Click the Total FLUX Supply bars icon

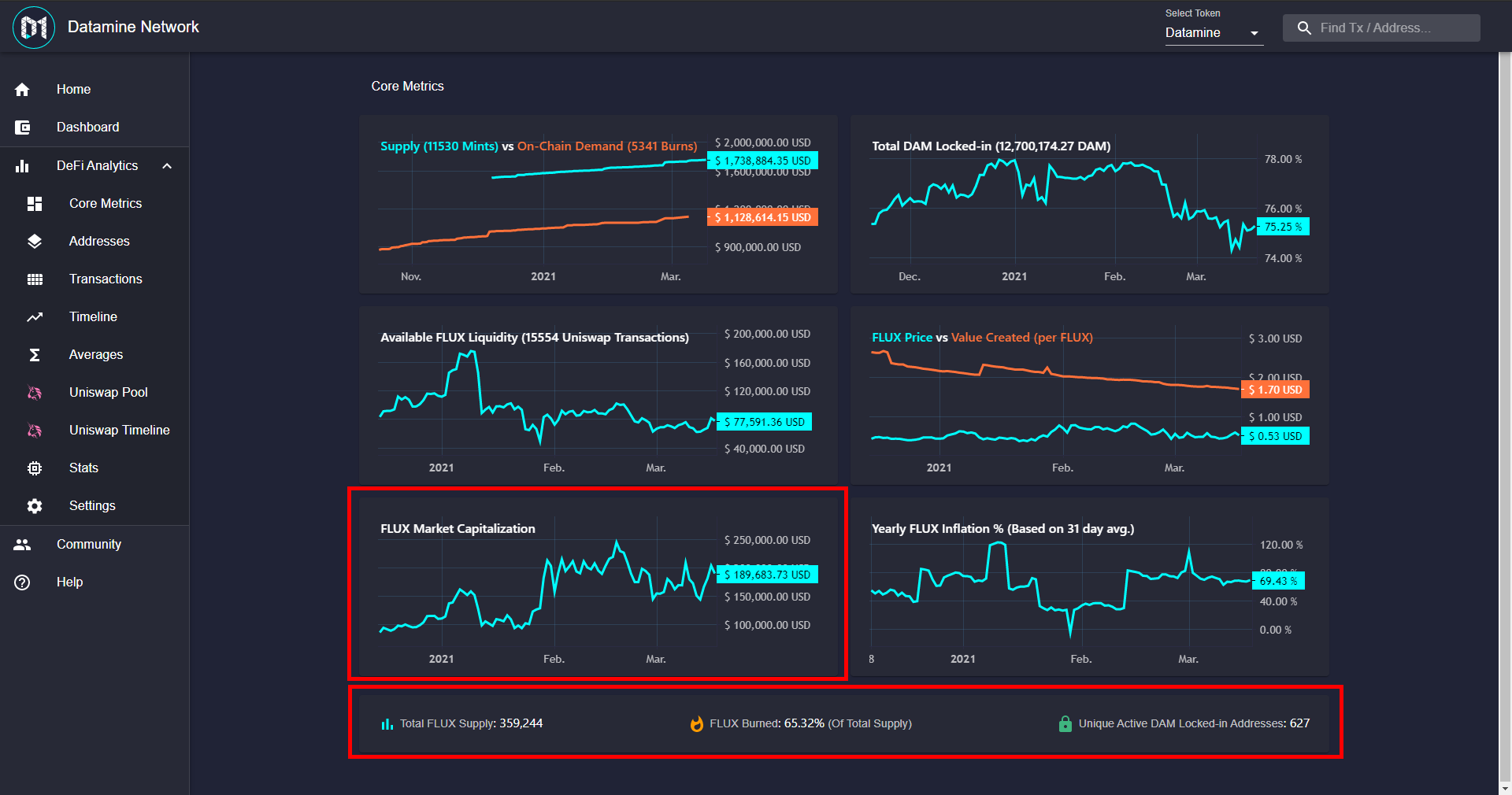(x=387, y=724)
